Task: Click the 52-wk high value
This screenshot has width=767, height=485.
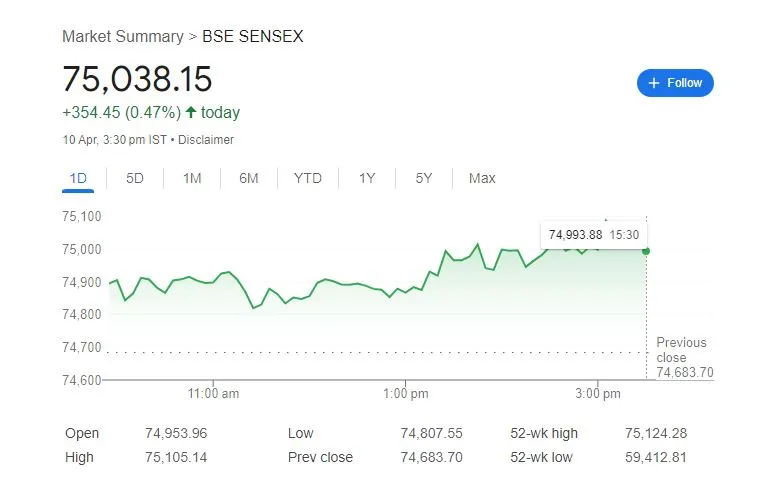Action: click(x=656, y=433)
